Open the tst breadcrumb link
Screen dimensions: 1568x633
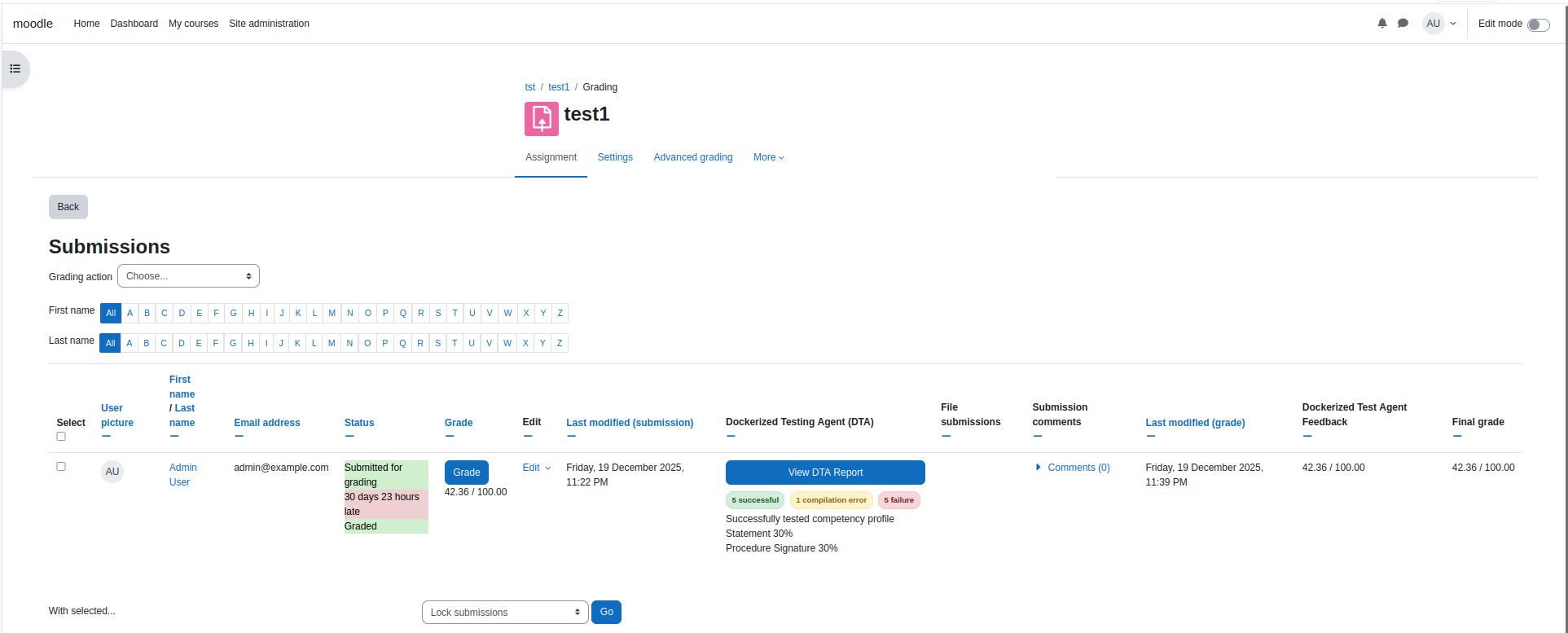click(530, 87)
